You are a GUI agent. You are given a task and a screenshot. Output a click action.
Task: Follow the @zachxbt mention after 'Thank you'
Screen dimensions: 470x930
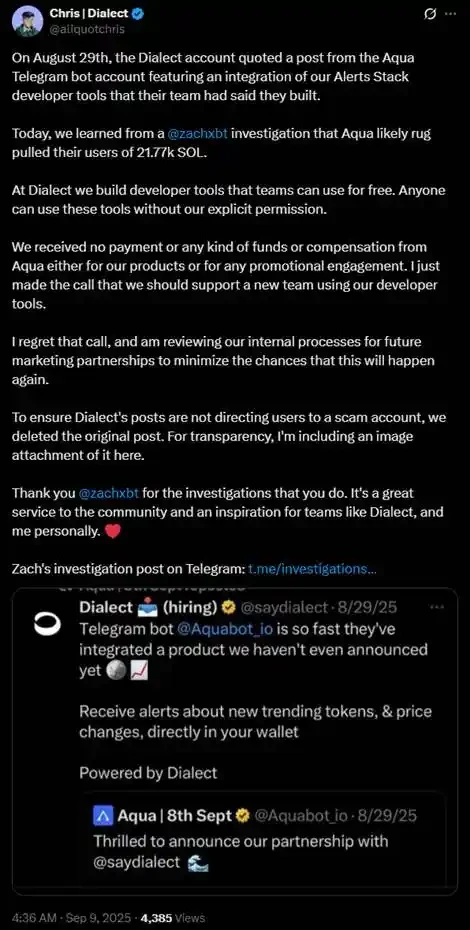click(109, 493)
